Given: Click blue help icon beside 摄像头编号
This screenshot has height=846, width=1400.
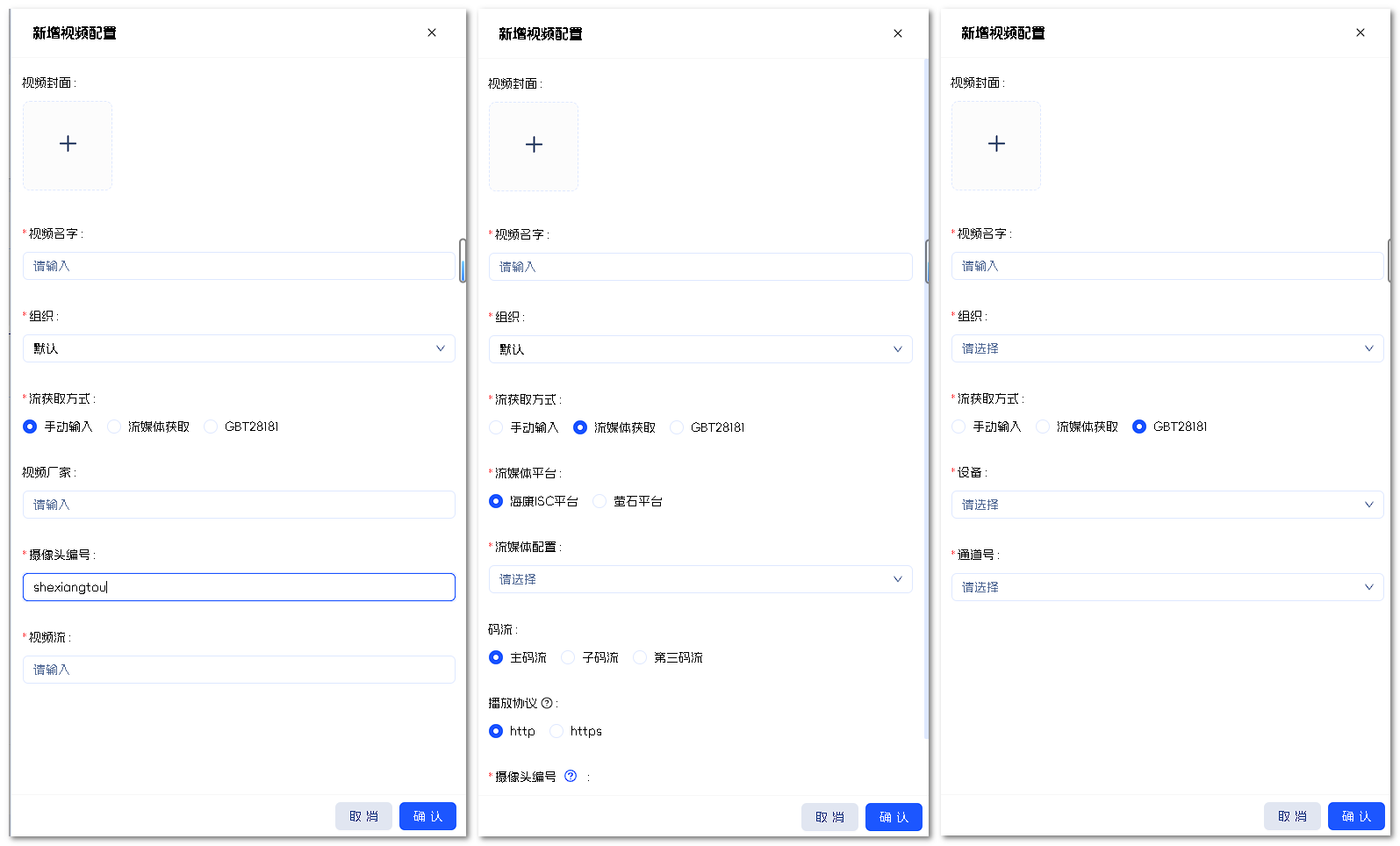Looking at the screenshot, I should [x=571, y=776].
